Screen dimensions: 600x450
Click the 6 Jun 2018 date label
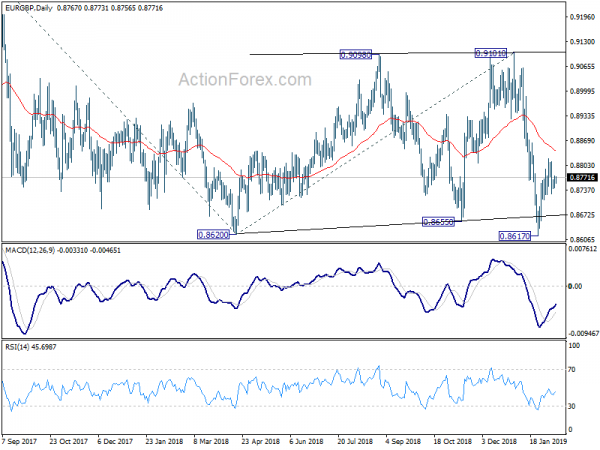(x=307, y=441)
